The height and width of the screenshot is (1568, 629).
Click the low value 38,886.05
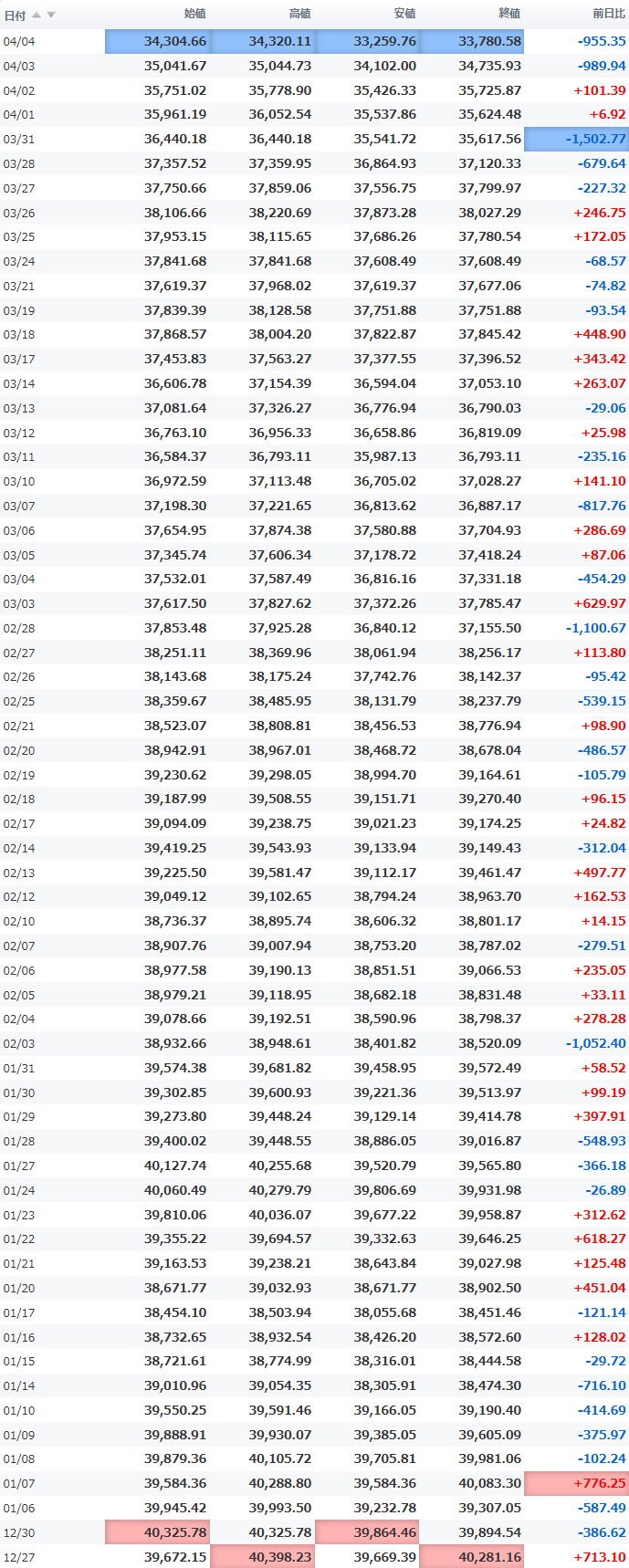point(385,1141)
